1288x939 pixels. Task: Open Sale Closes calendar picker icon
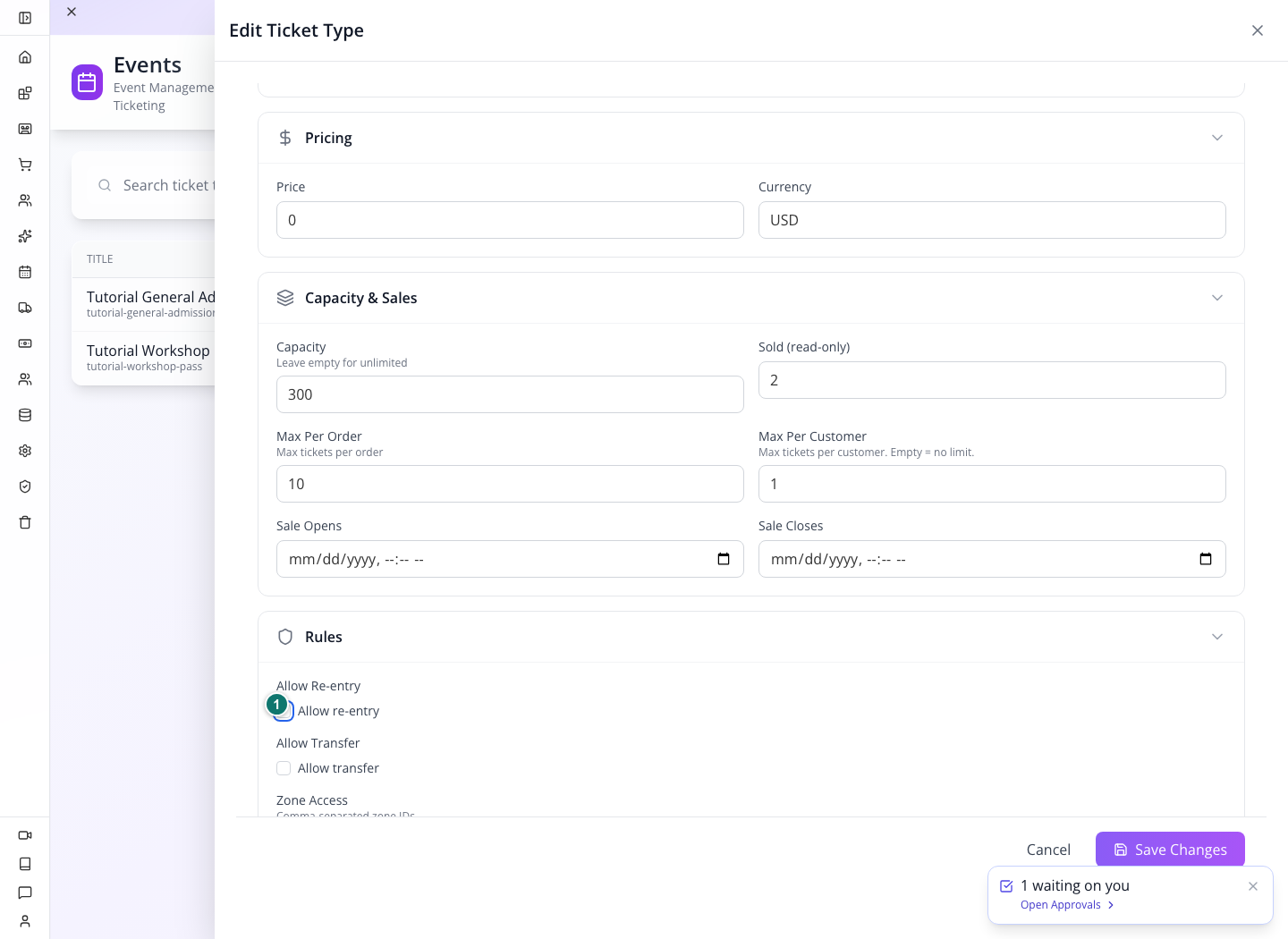[x=1206, y=559]
